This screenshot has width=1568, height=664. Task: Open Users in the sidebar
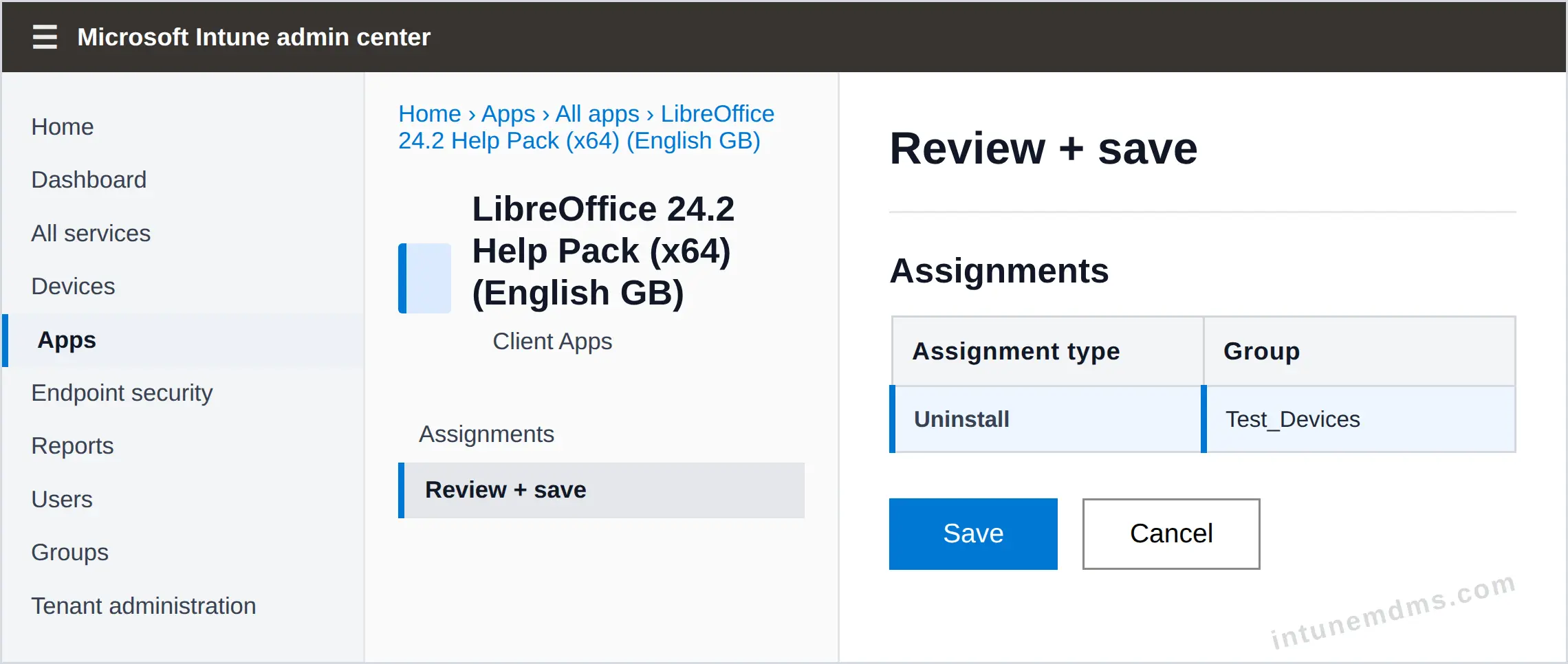62,499
